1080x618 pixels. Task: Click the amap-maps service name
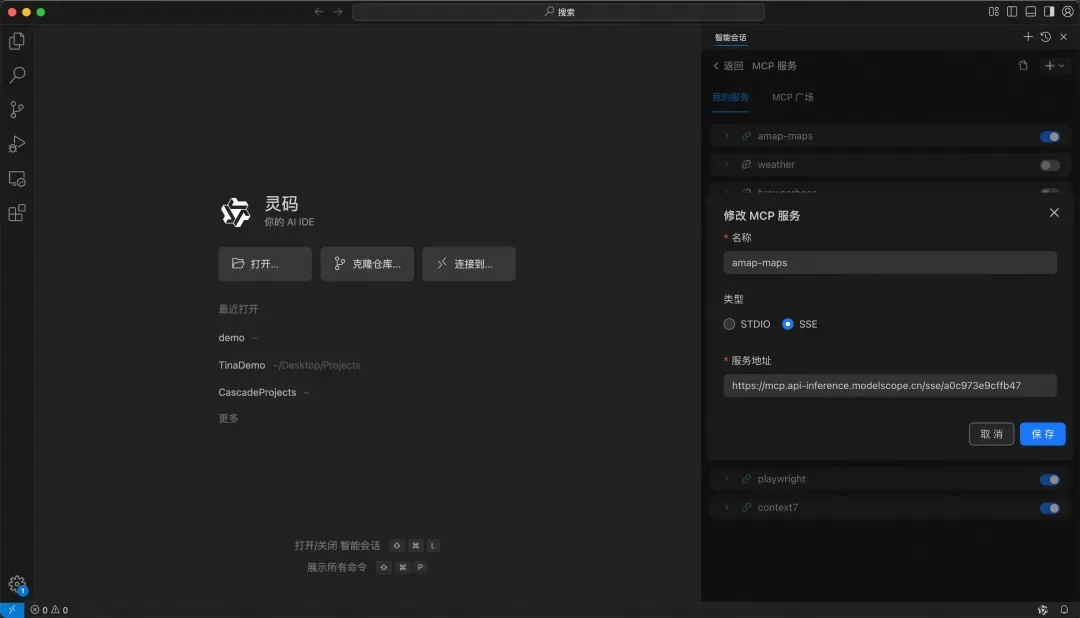click(x=785, y=136)
